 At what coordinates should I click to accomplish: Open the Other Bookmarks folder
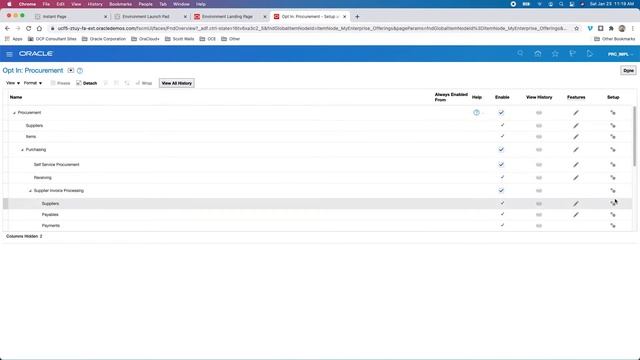(x=614, y=39)
